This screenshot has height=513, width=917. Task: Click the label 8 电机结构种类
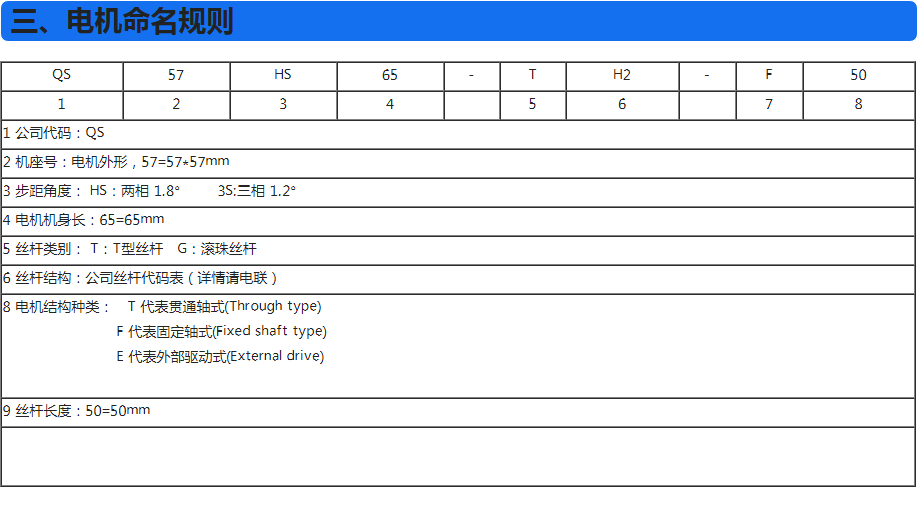56,307
